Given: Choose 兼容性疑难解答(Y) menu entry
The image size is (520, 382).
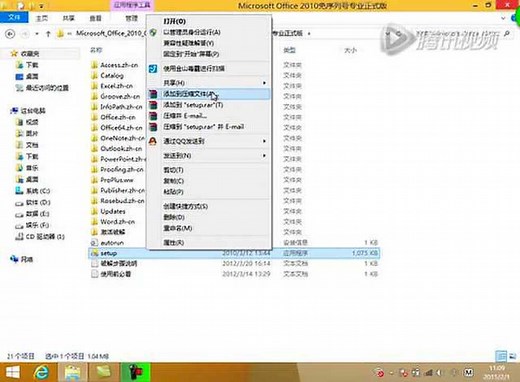Looking at the screenshot, I should coord(208,43).
